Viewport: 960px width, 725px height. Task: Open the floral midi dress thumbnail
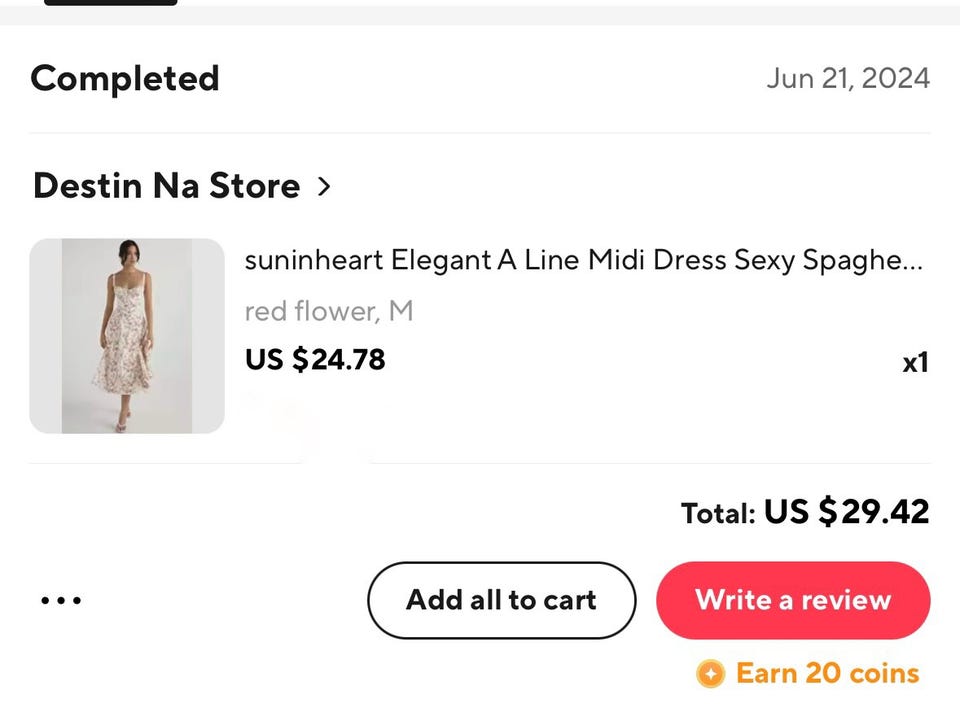(127, 336)
